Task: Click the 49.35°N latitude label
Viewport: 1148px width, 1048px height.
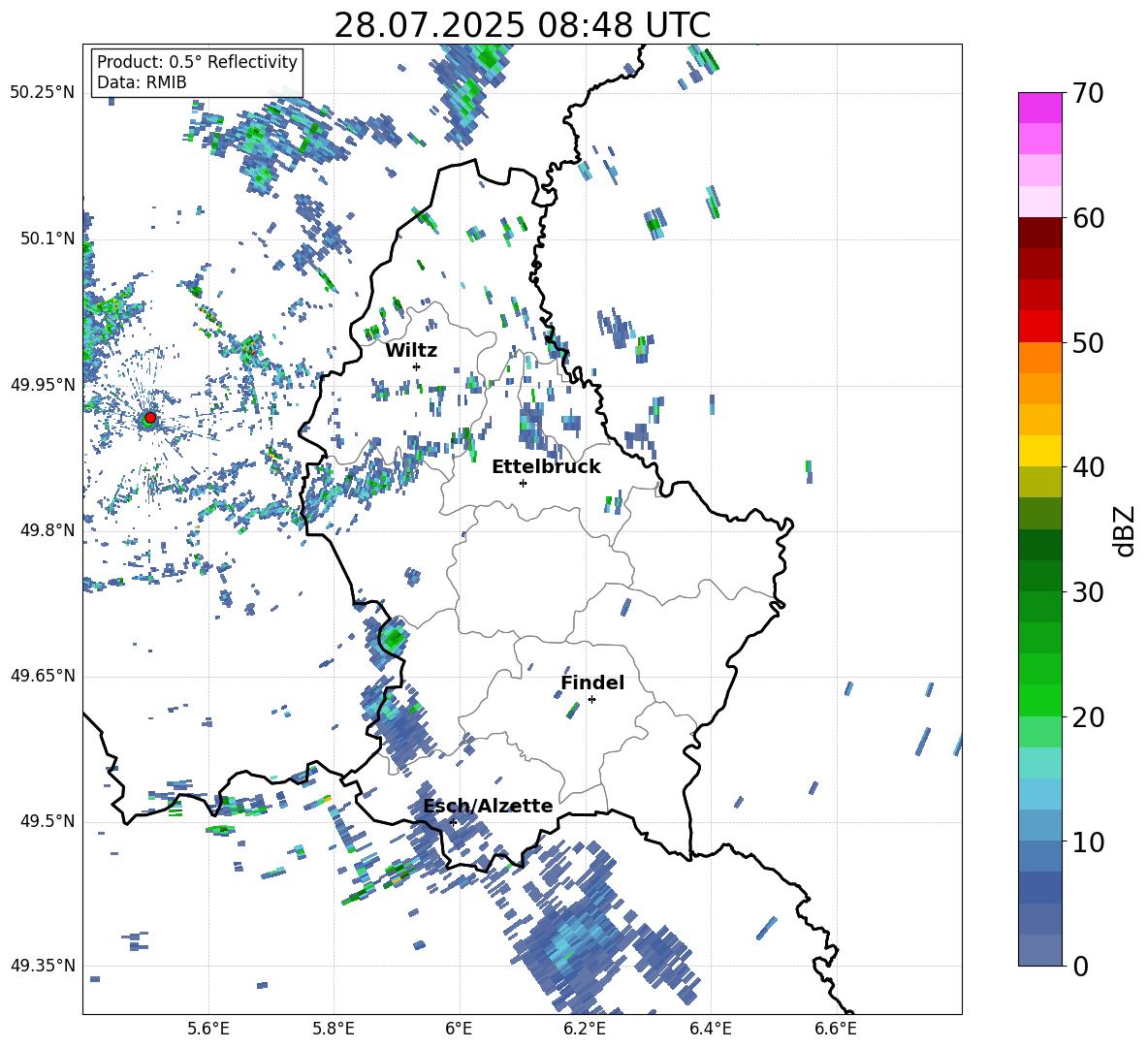Action: coord(43,966)
